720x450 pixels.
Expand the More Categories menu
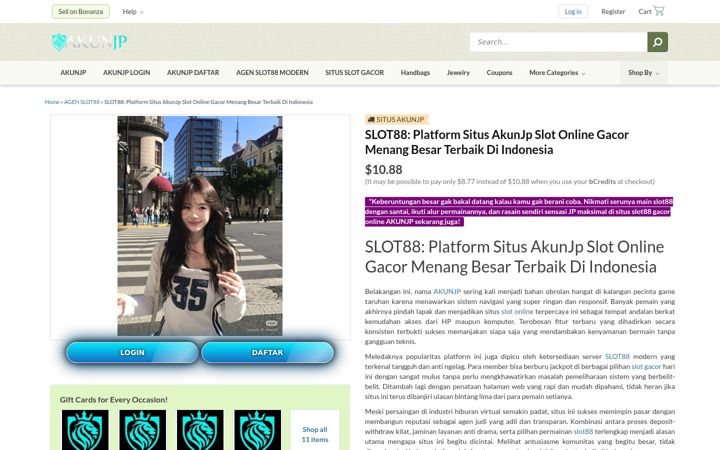point(557,73)
